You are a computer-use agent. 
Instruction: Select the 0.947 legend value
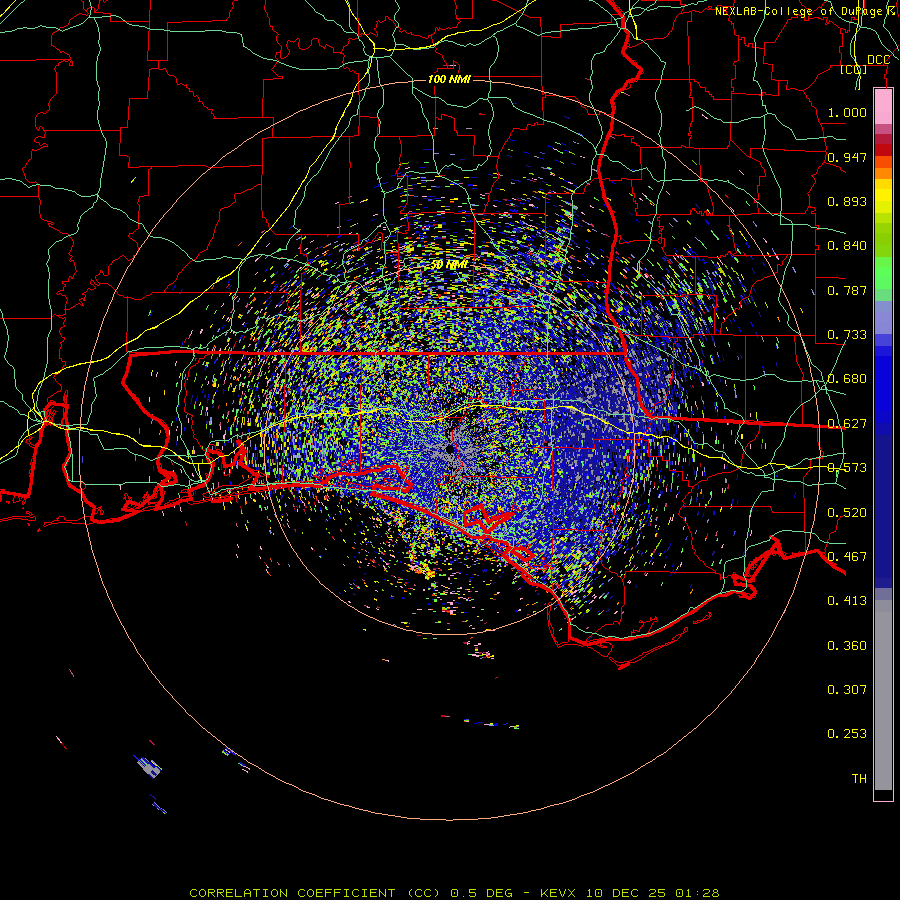click(847, 157)
